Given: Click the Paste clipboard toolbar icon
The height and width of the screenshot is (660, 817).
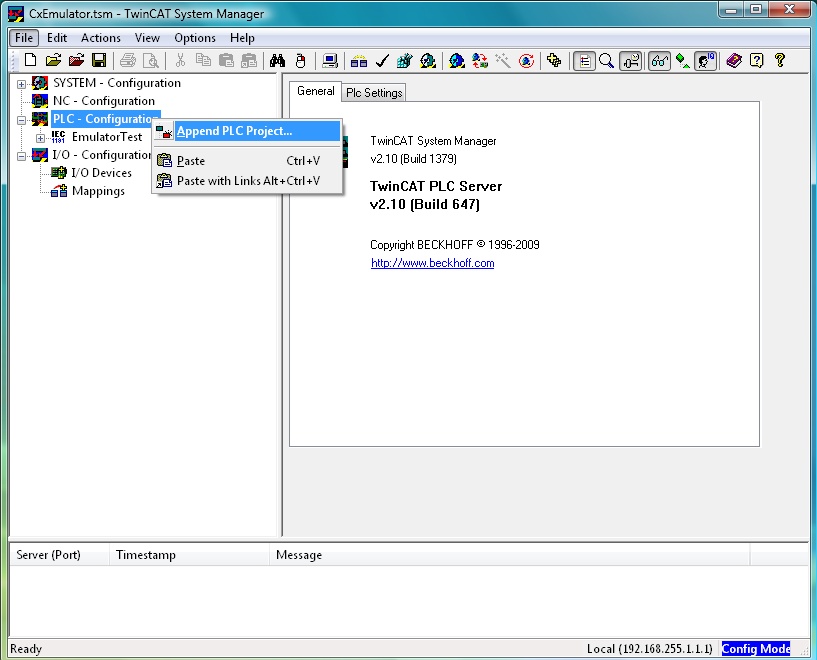Looking at the screenshot, I should click(226, 60).
